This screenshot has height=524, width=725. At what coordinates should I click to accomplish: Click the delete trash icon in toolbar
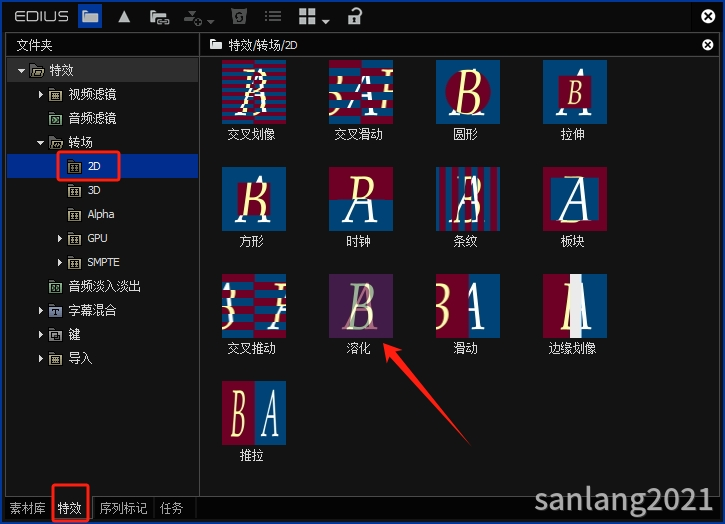click(239, 17)
